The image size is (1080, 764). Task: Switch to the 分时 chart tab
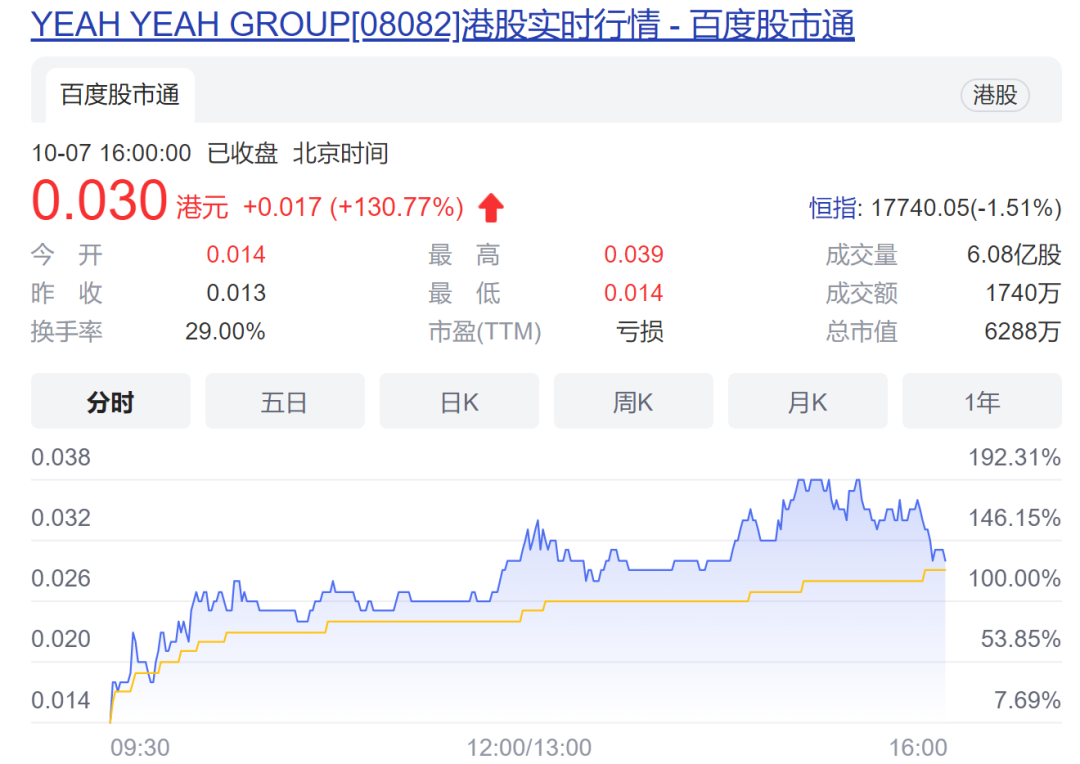[110, 402]
